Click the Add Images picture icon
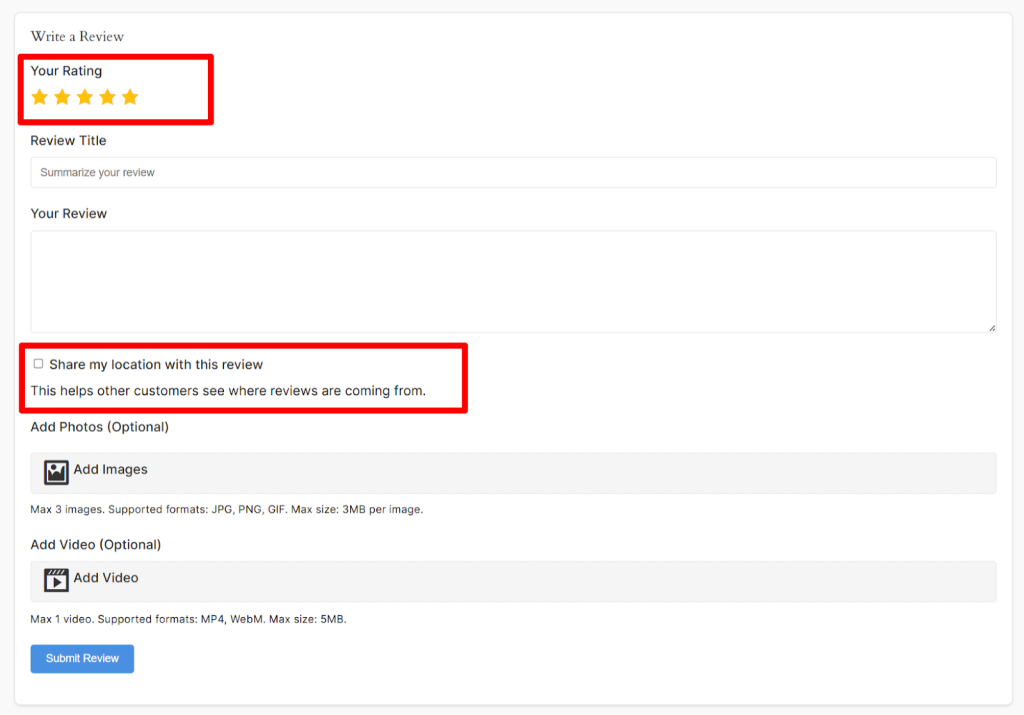This screenshot has width=1024, height=715. click(56, 472)
